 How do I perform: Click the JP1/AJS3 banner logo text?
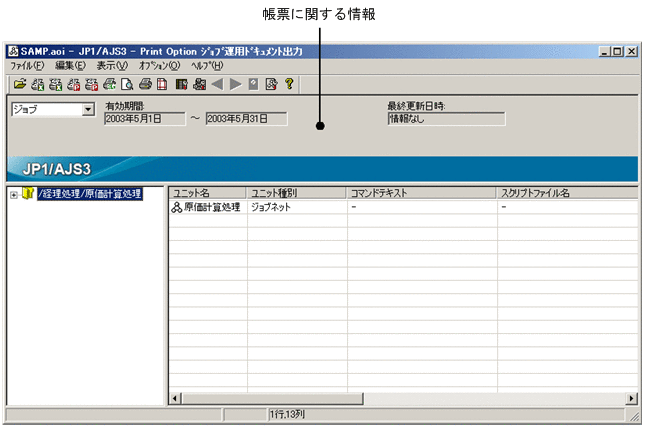point(57,169)
